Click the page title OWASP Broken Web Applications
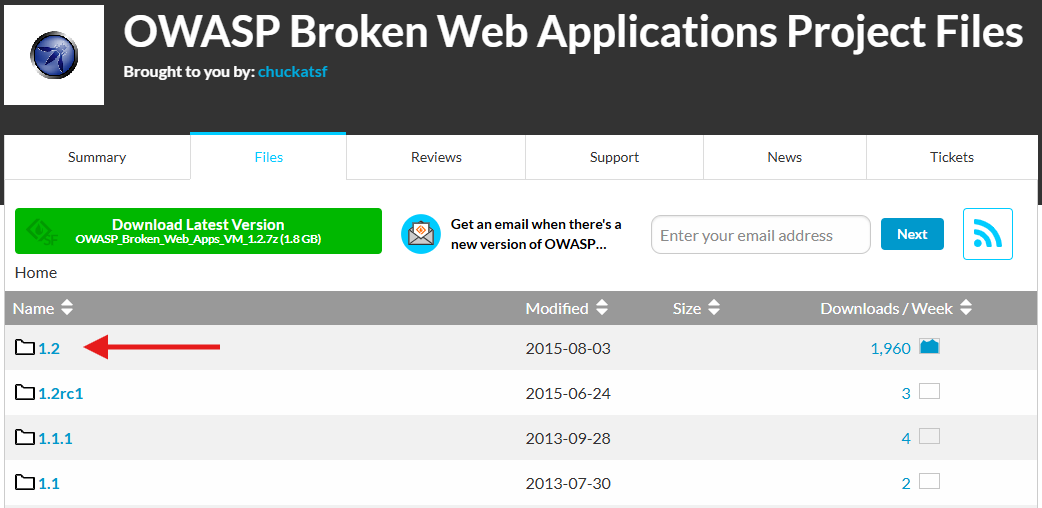1042x508 pixels. (573, 32)
